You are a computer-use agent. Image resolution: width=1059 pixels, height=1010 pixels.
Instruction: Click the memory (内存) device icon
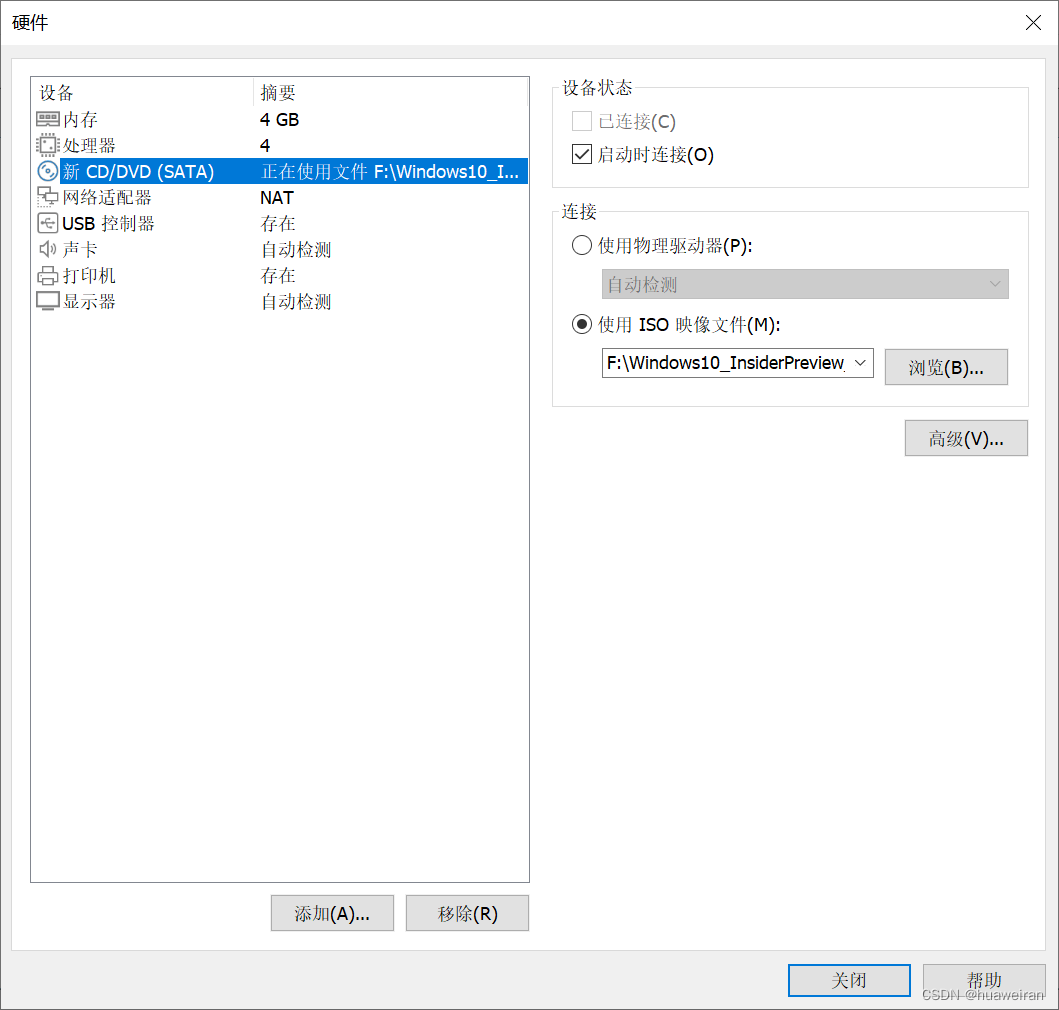tap(47, 120)
